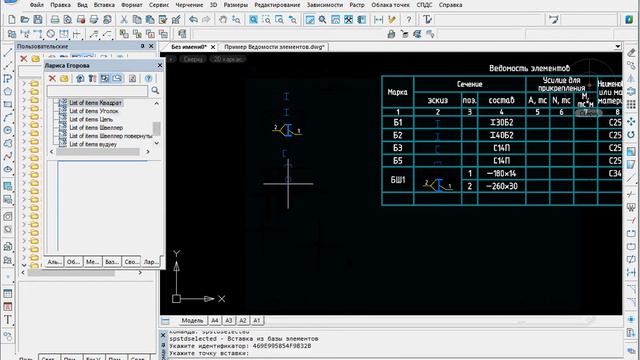Screen dimensions: 640x360
Task: Select the Zoom window tool
Action: [x=267, y=20]
